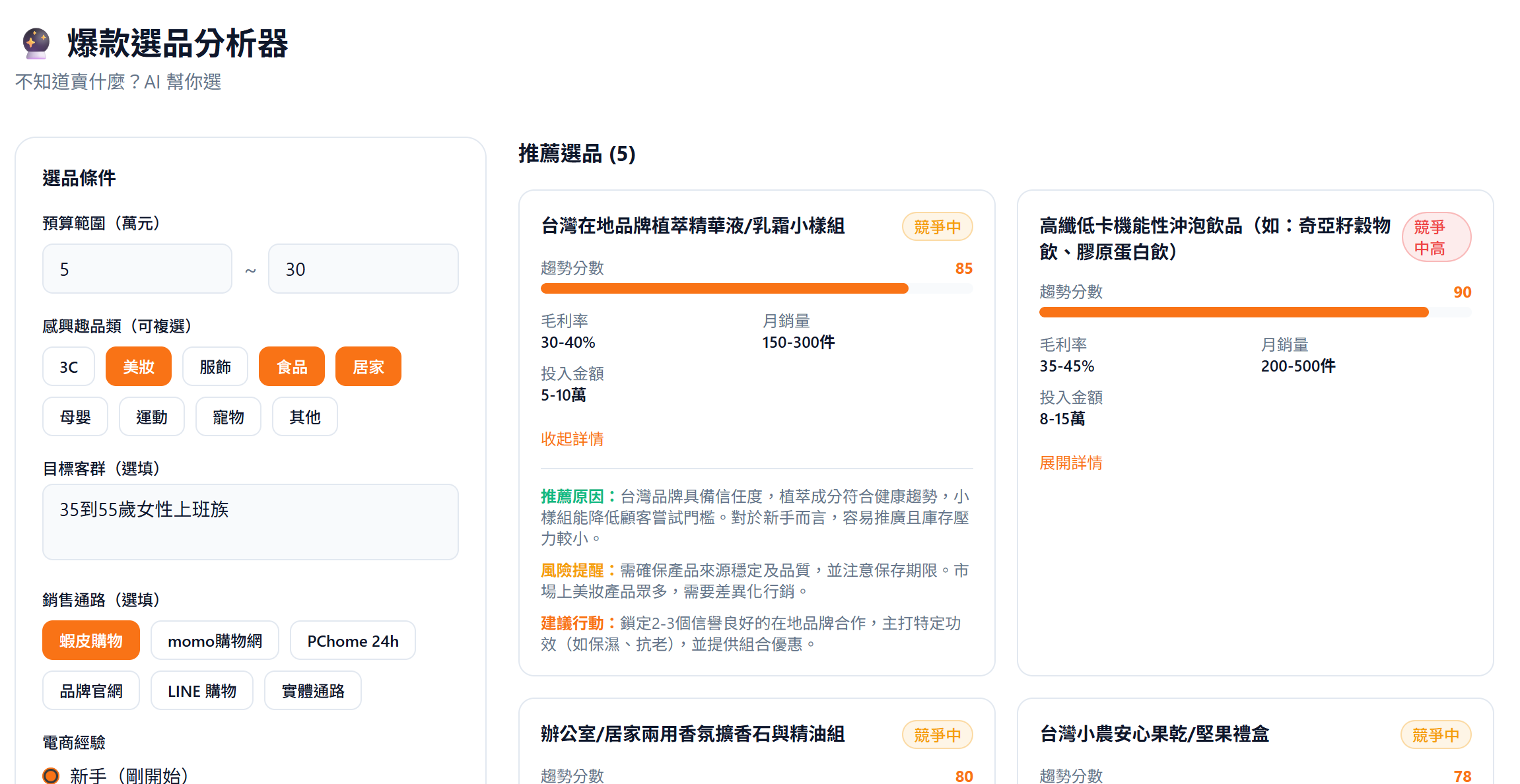The height and width of the screenshot is (784, 1520).
Task: Click the target audience text area
Action: (x=250, y=522)
